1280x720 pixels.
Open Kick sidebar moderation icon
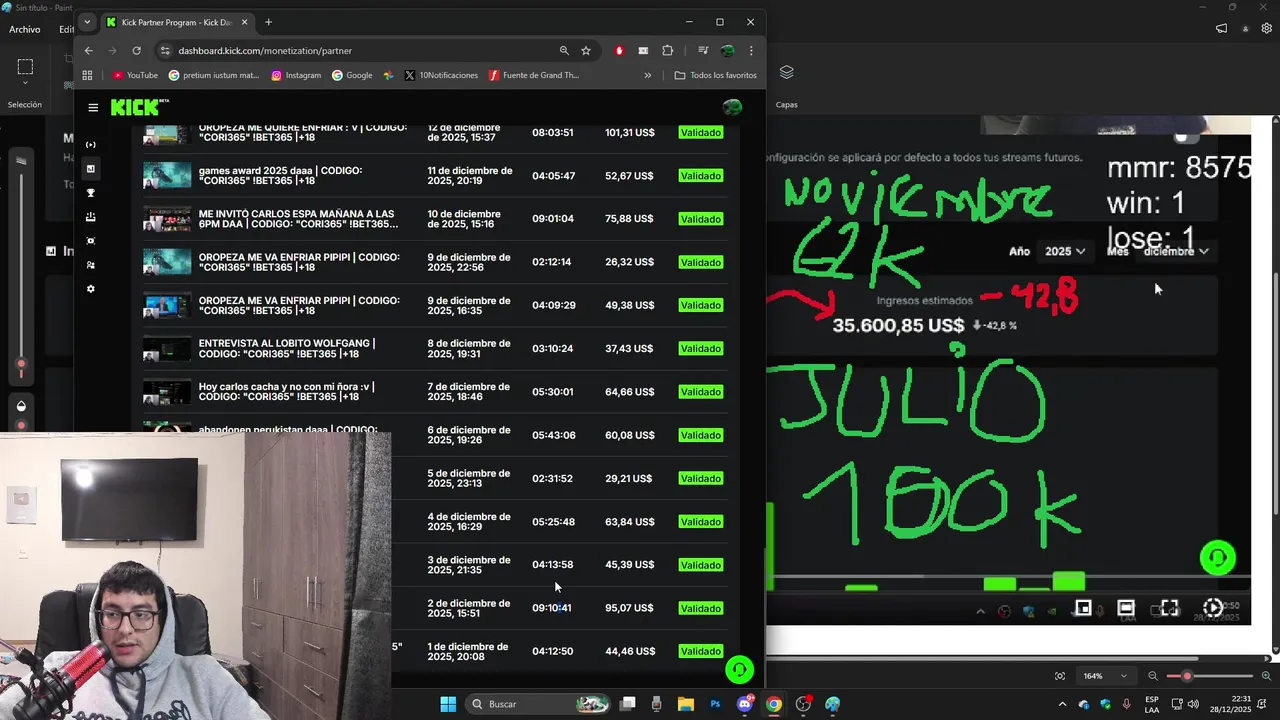[91, 241]
